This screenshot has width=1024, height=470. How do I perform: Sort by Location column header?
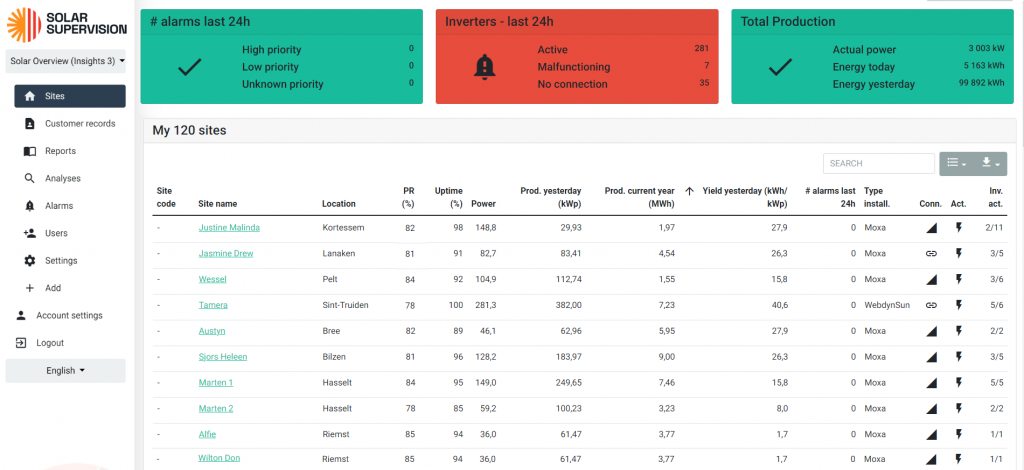coord(339,204)
